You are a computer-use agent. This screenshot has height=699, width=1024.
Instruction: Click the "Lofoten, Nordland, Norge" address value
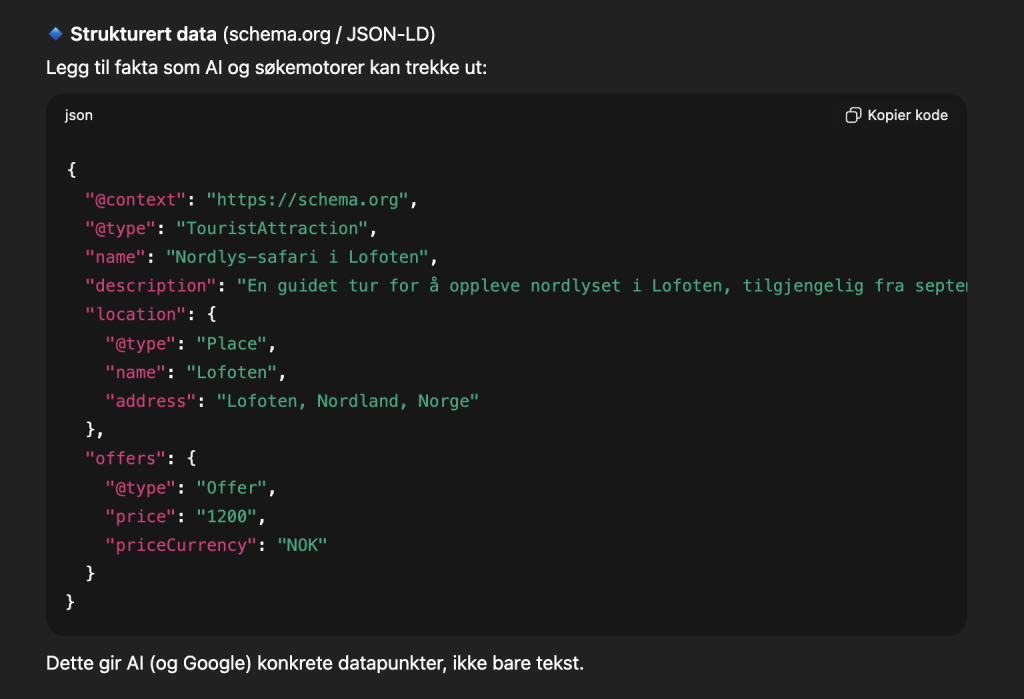pos(339,401)
